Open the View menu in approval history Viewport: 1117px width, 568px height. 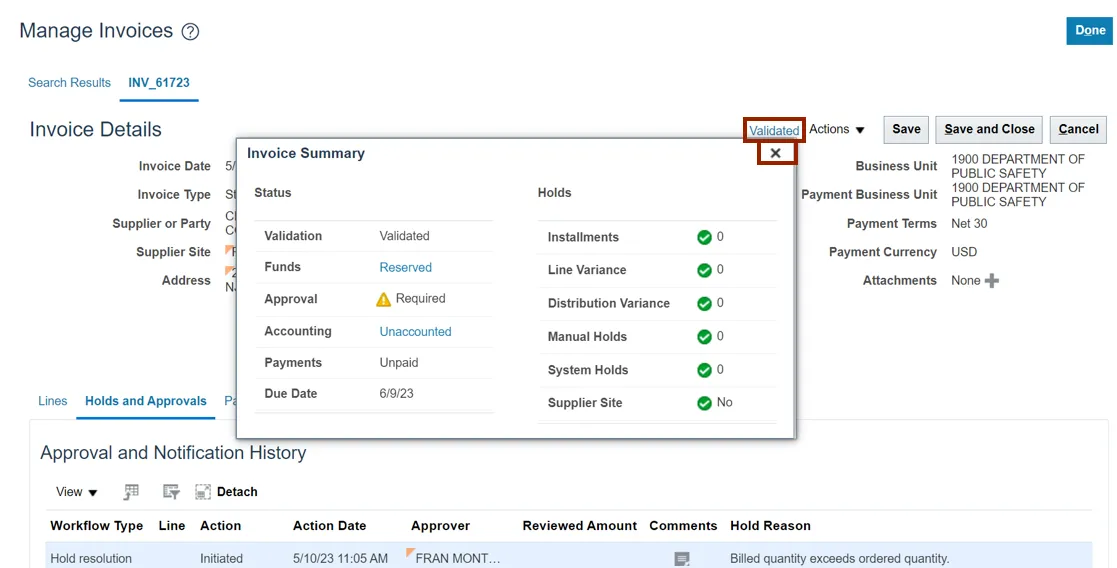point(77,492)
